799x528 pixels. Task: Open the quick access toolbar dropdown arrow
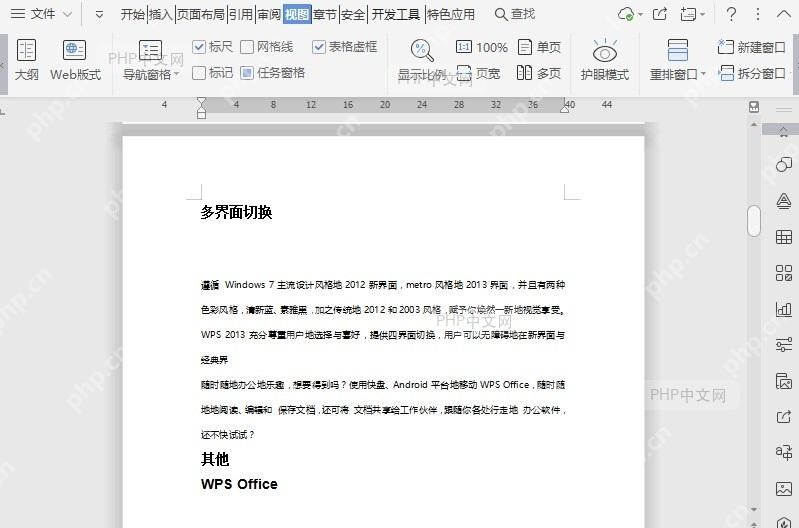point(99,14)
